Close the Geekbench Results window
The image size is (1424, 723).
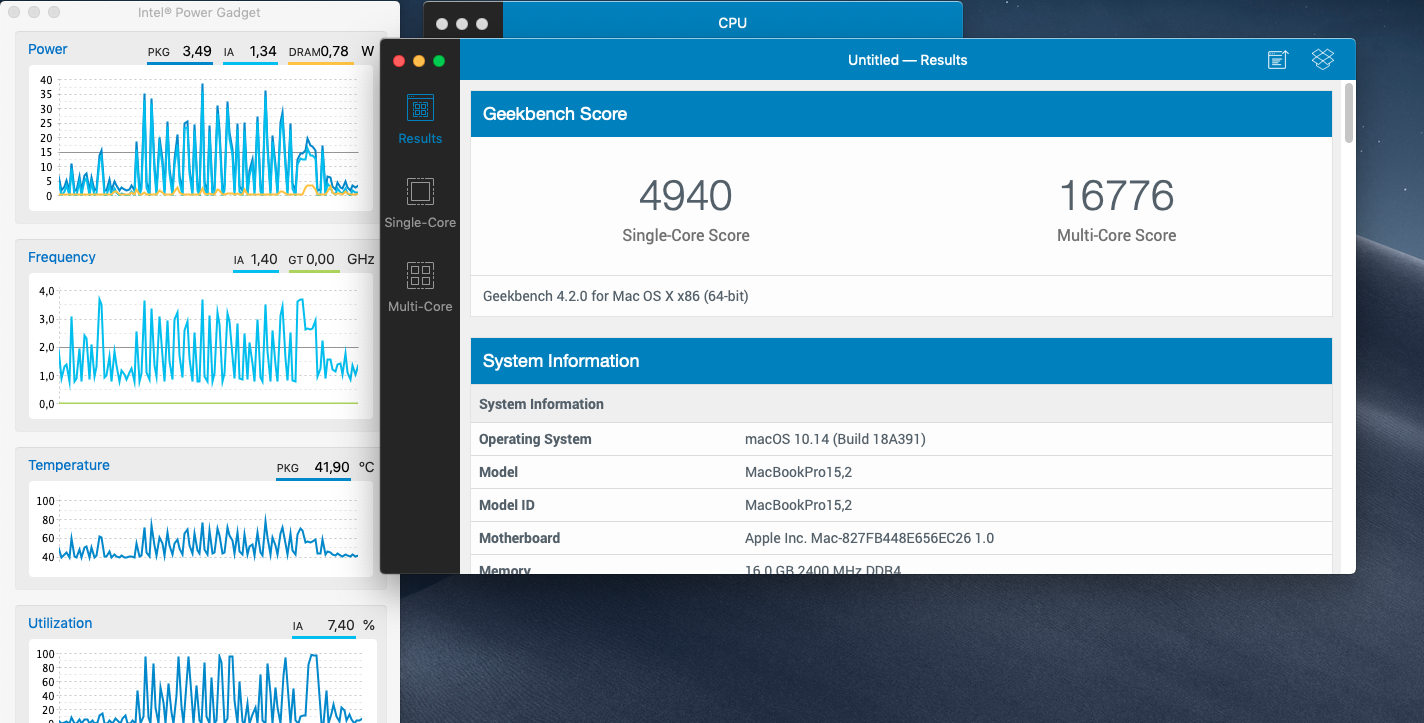click(x=399, y=61)
